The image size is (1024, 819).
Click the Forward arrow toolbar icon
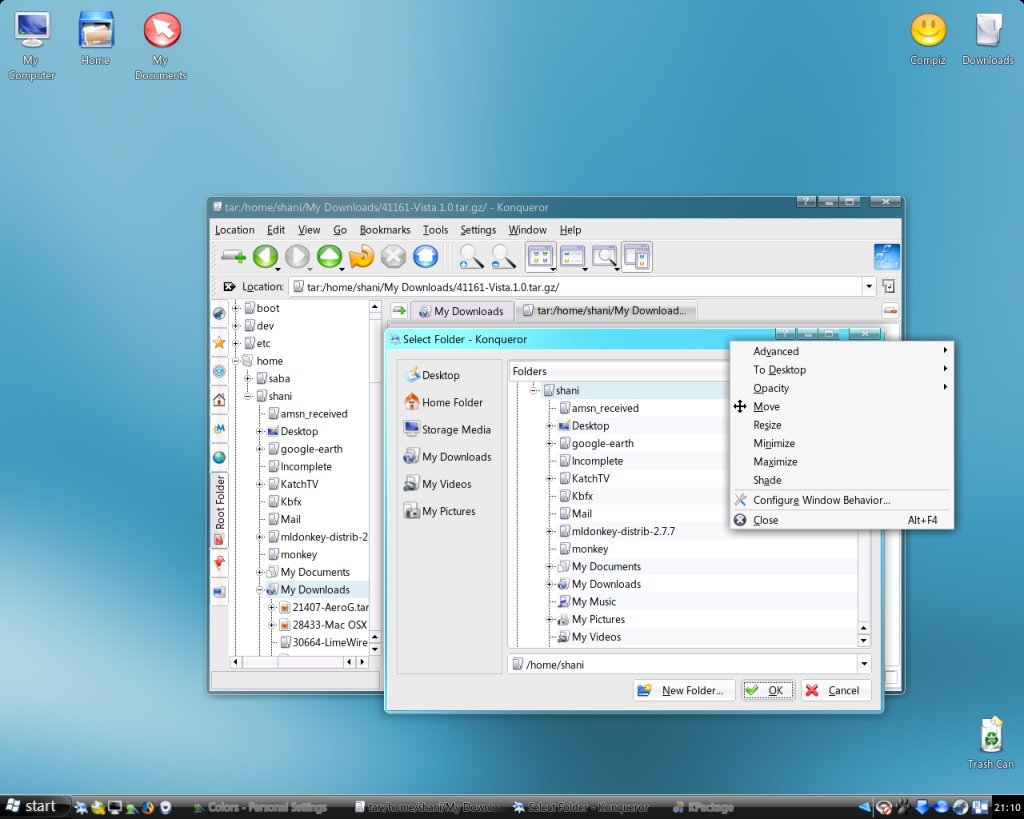click(297, 257)
